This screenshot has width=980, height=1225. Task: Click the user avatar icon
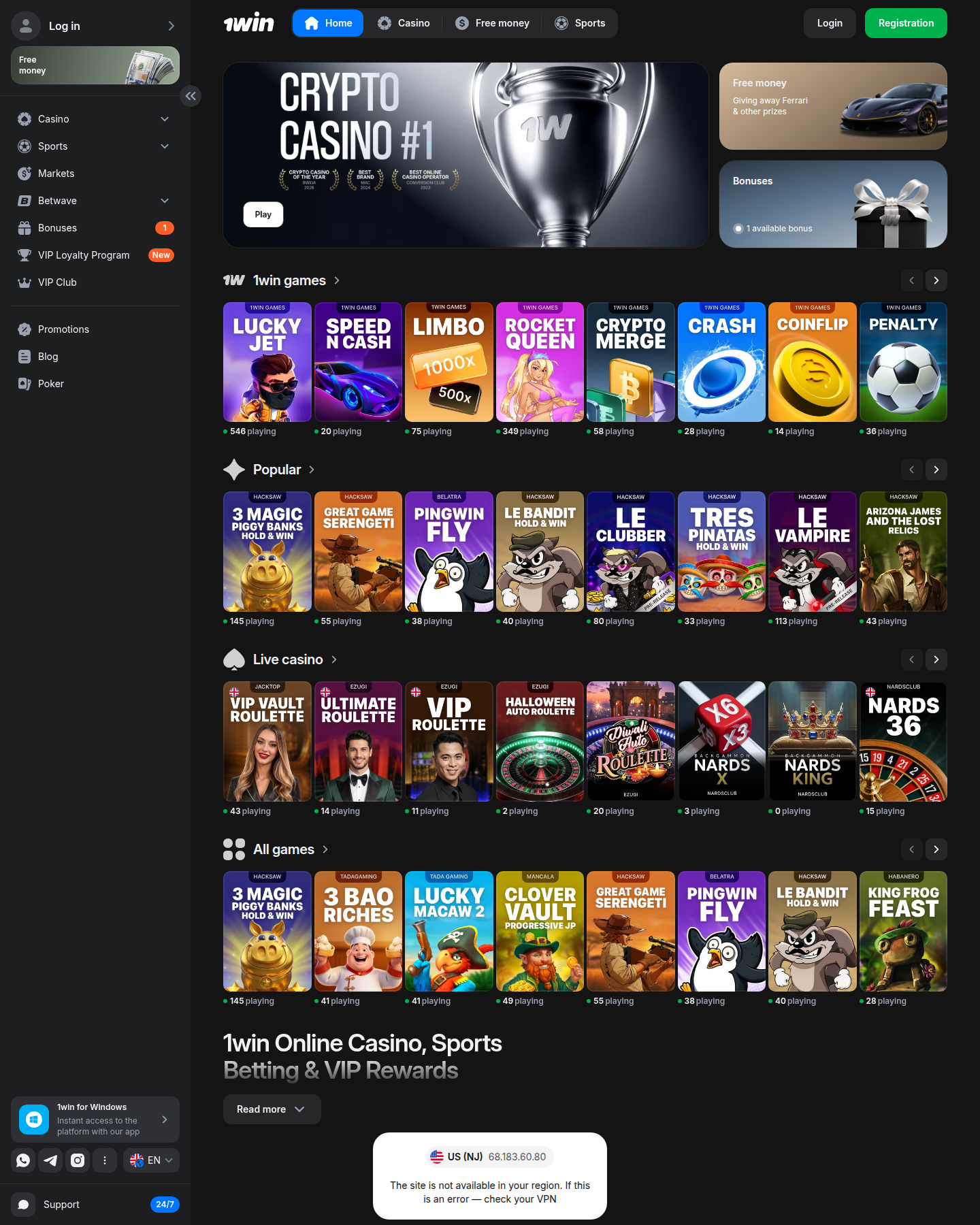pos(26,26)
